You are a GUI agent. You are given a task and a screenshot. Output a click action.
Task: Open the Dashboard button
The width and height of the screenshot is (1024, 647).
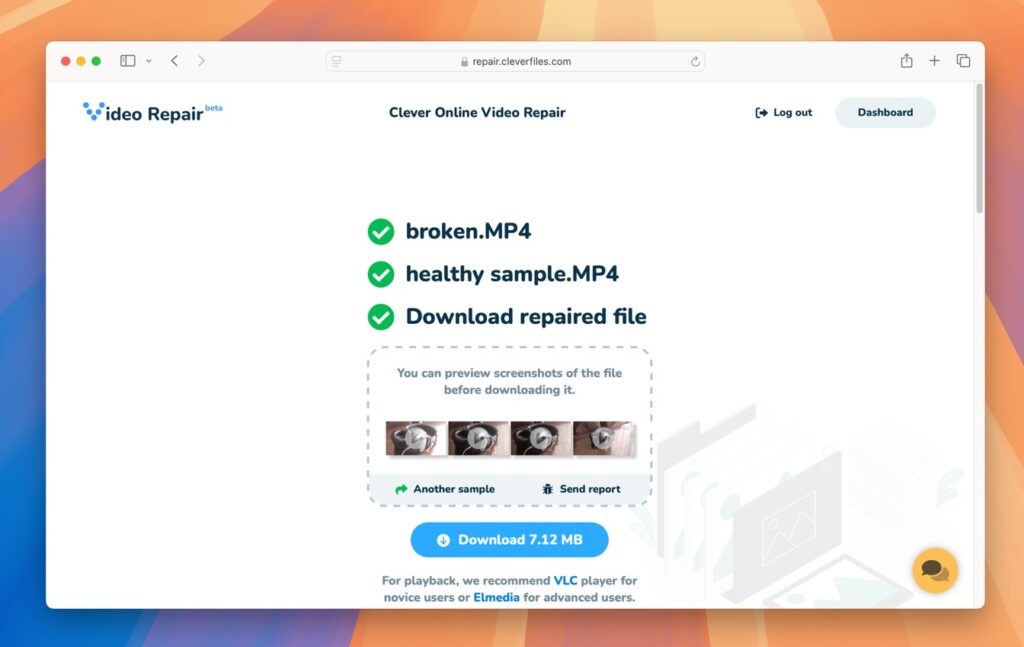coord(885,113)
